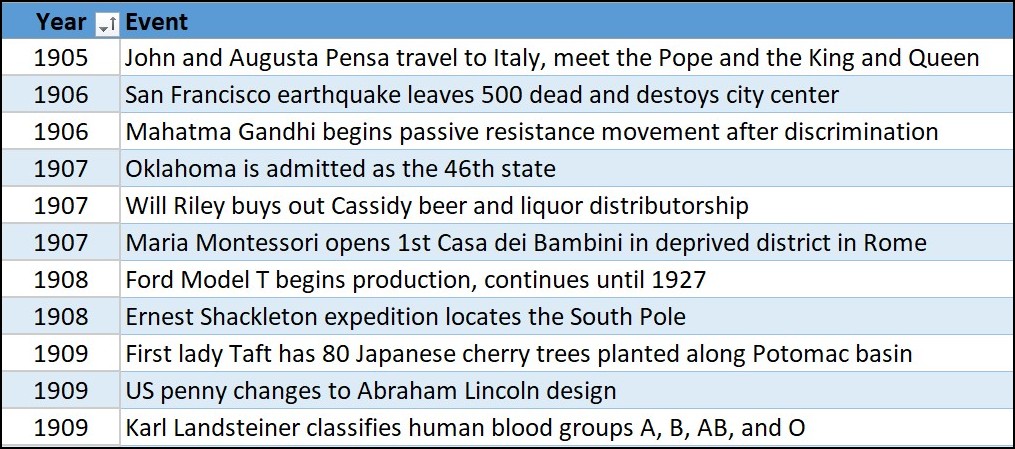Click the year cell beside US penny change
The width and height of the screenshot is (1015, 449).
coord(61,391)
